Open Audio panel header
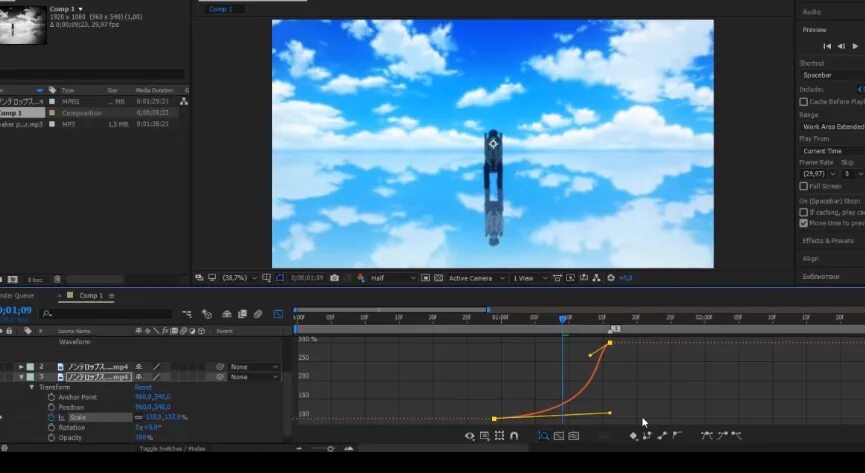This screenshot has width=865, height=473. (811, 12)
